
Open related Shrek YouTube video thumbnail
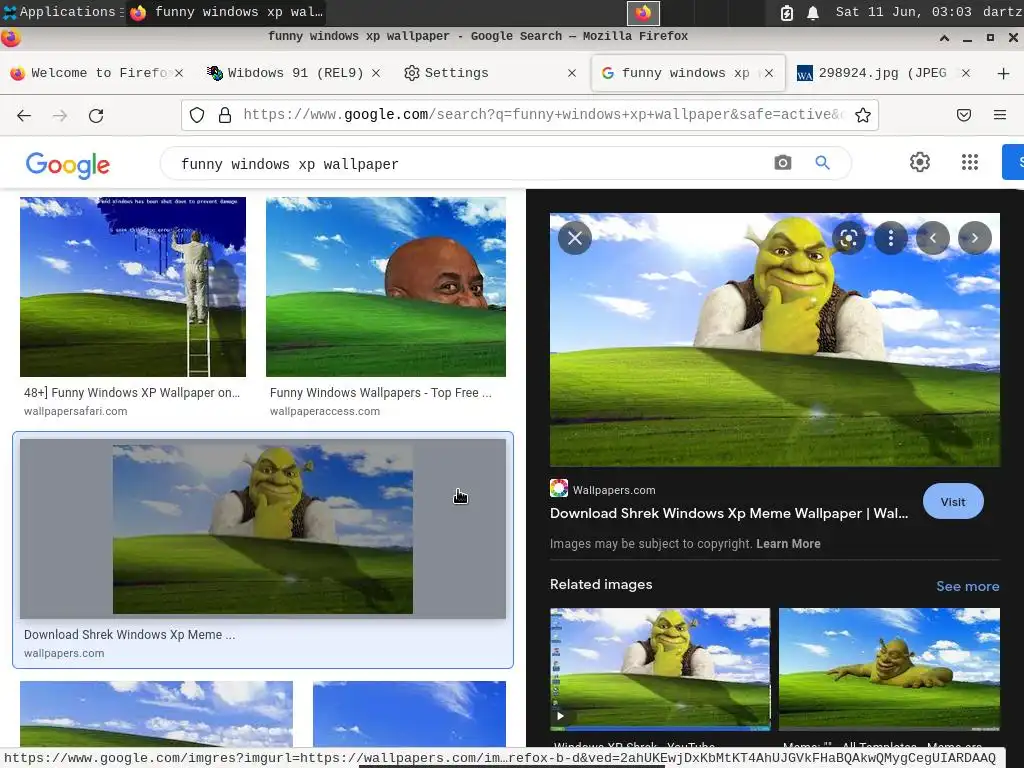point(660,669)
